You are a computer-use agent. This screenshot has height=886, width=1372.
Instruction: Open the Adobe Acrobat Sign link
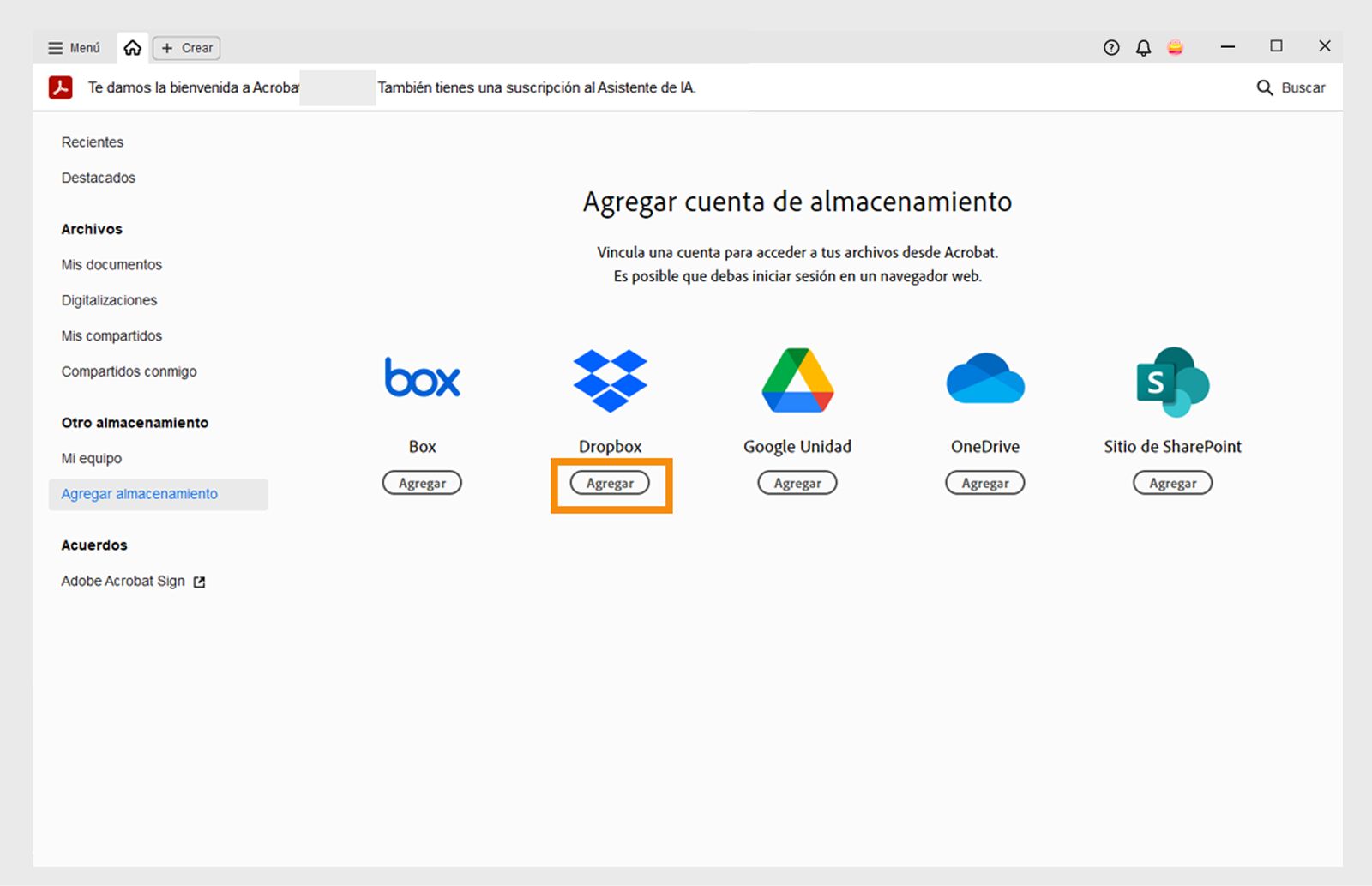coord(123,581)
